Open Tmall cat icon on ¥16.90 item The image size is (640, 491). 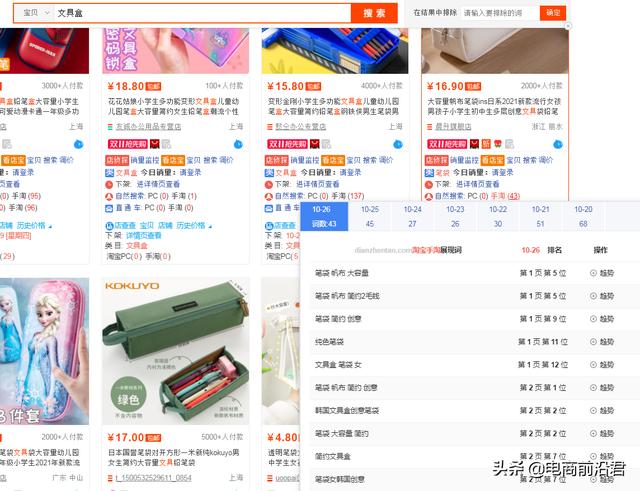(474, 144)
